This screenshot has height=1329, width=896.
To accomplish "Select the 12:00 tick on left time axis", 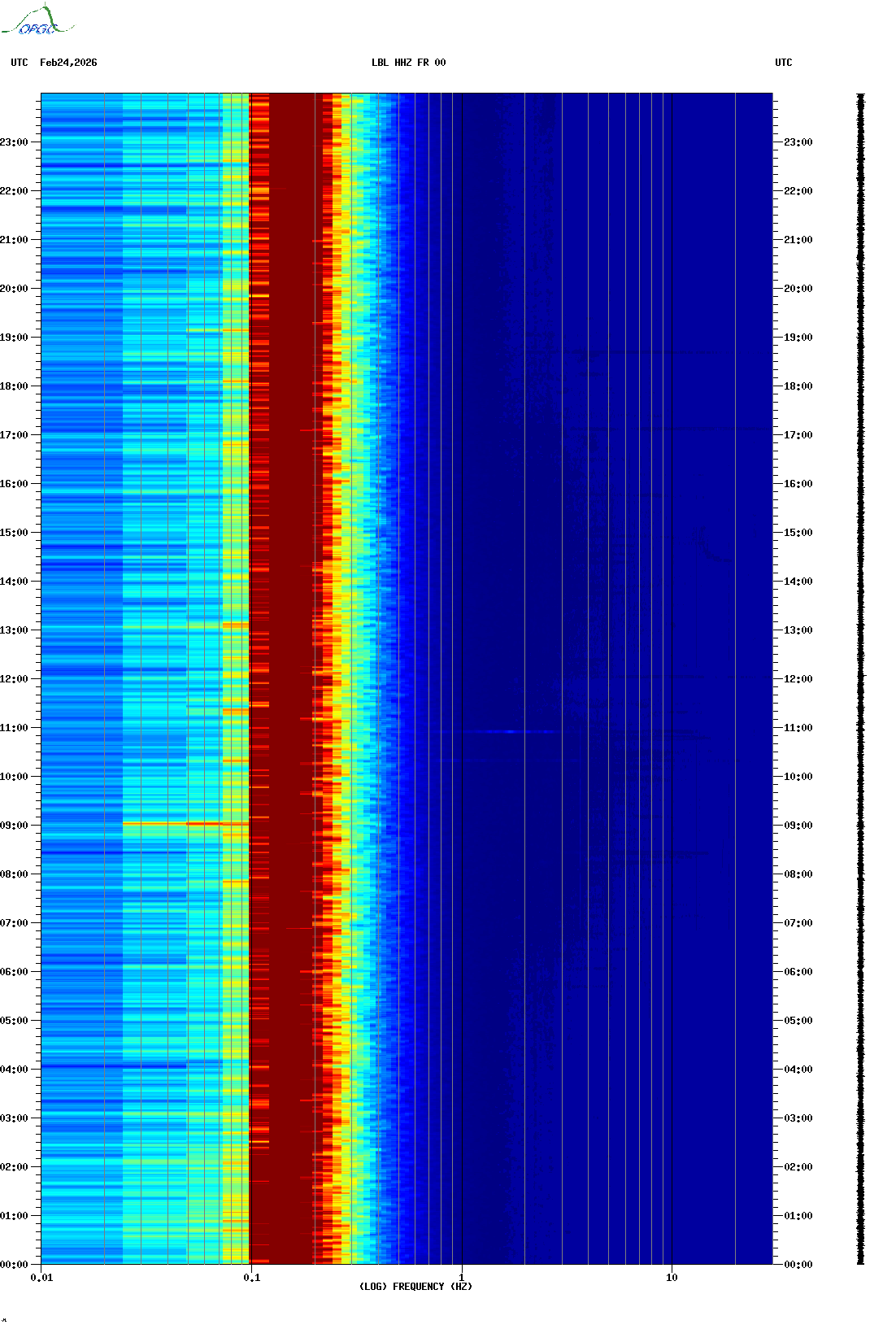I will [15, 679].
